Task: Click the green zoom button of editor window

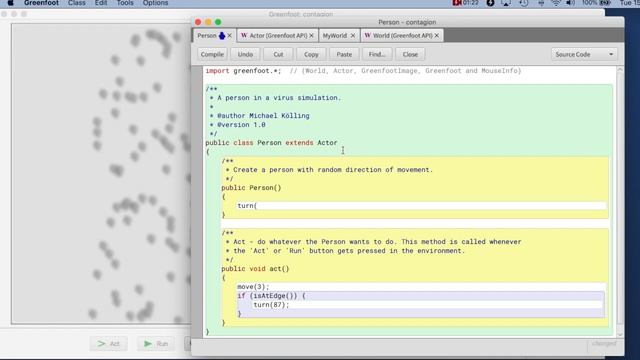Action: click(x=218, y=22)
